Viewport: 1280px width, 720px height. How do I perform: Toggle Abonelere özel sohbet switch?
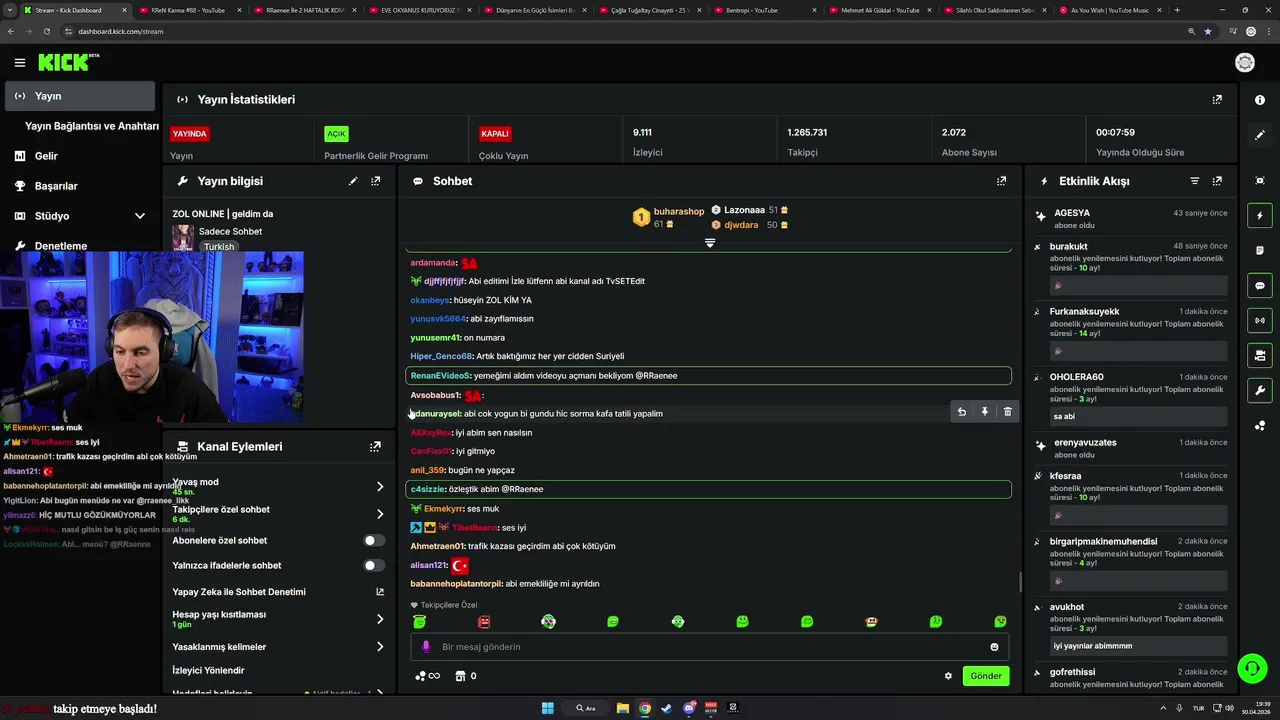(x=373, y=540)
